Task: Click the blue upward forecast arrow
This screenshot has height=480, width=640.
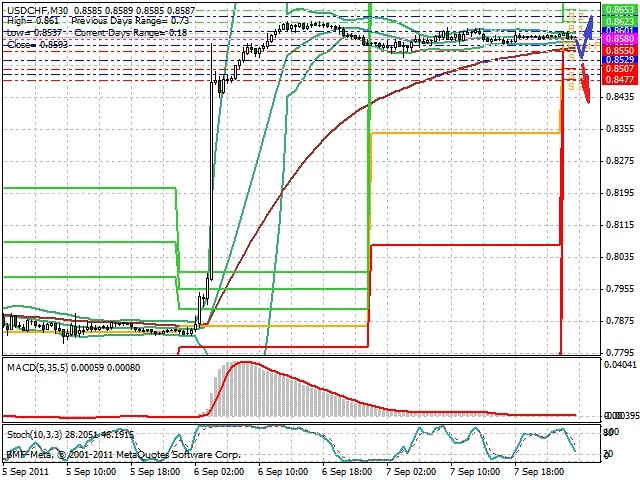Action: (585, 37)
